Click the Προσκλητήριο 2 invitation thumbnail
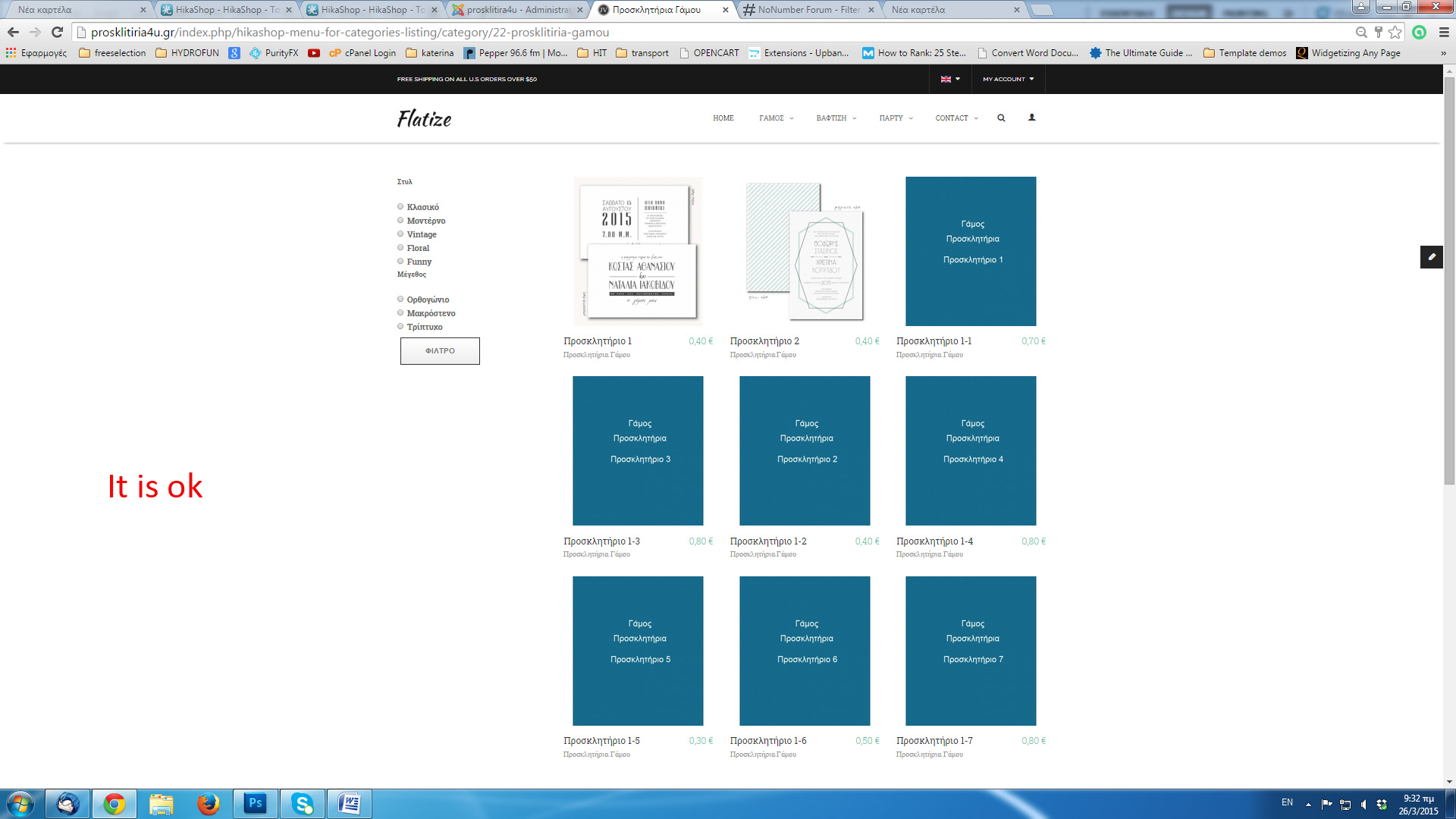The width and height of the screenshot is (1456, 819). pos(805,252)
